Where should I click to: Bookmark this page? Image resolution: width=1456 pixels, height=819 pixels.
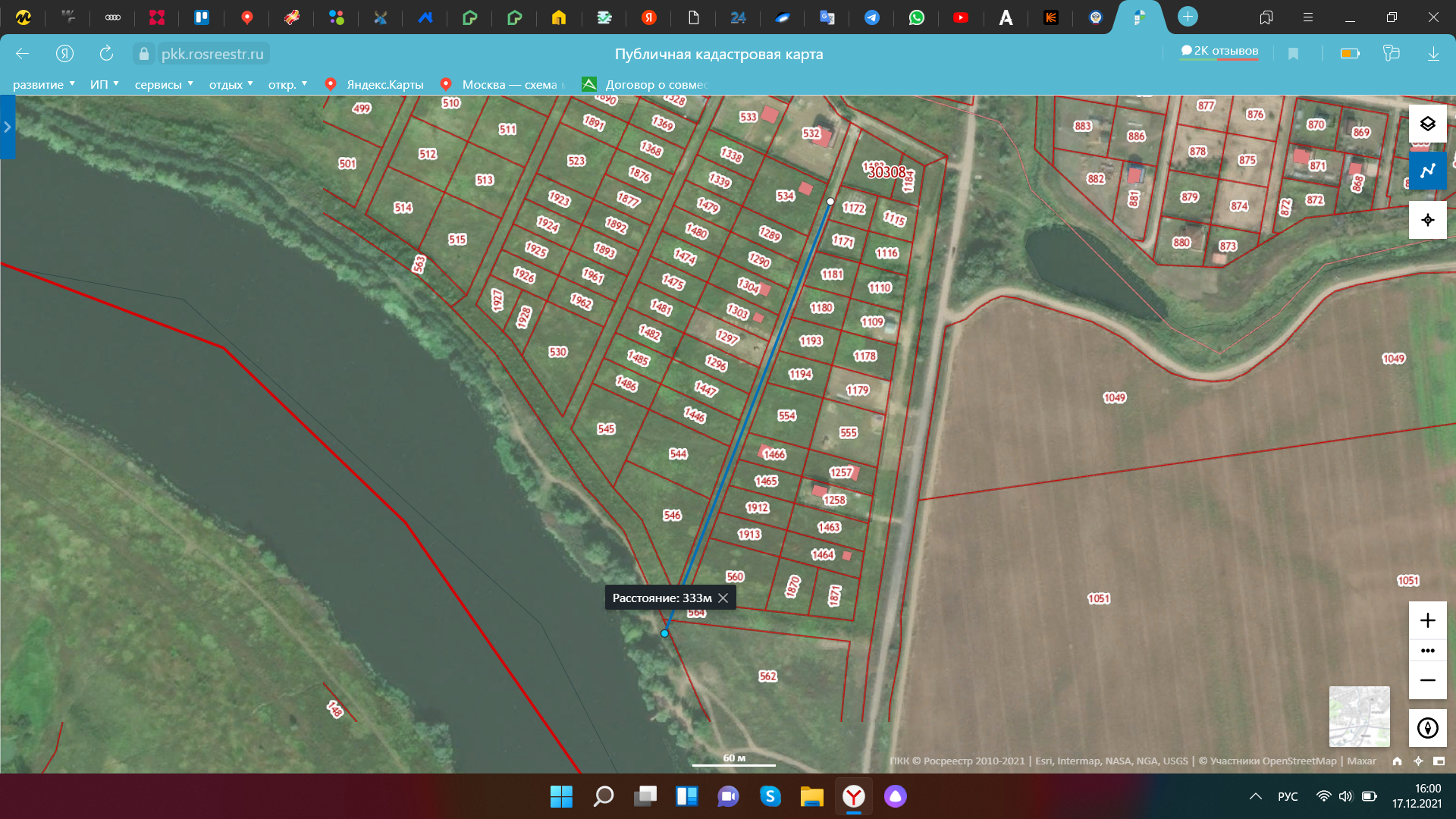coord(1293,53)
